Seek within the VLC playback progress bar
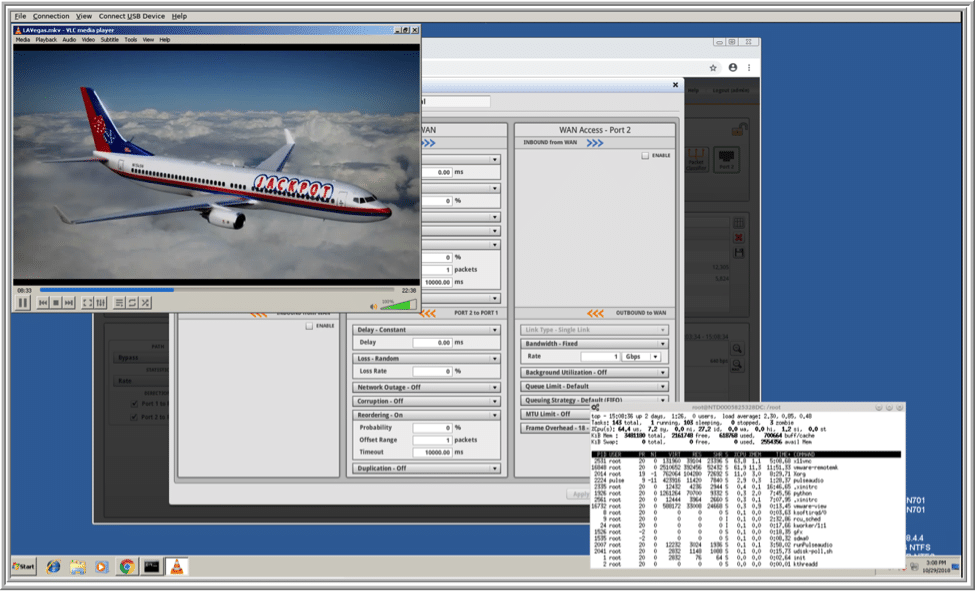 coord(217,290)
